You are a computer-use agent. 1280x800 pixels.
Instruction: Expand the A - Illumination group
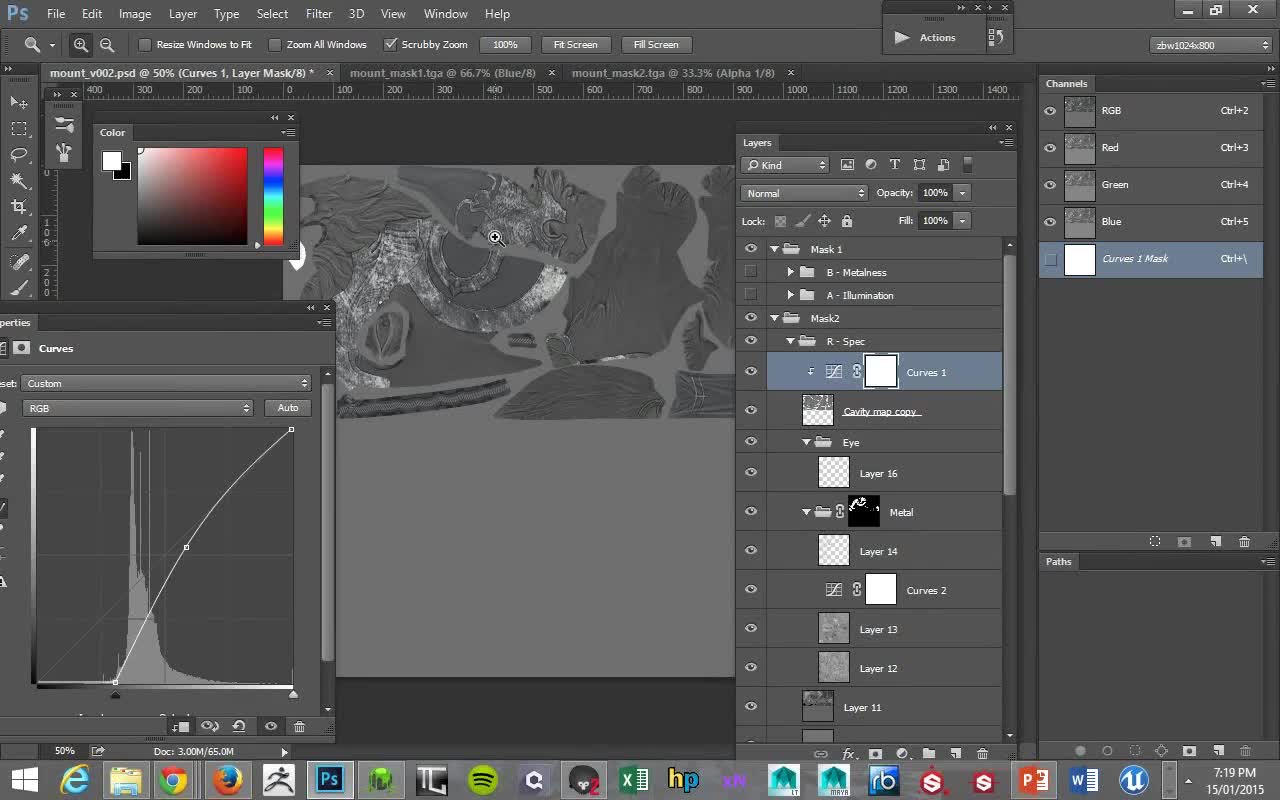click(790, 295)
